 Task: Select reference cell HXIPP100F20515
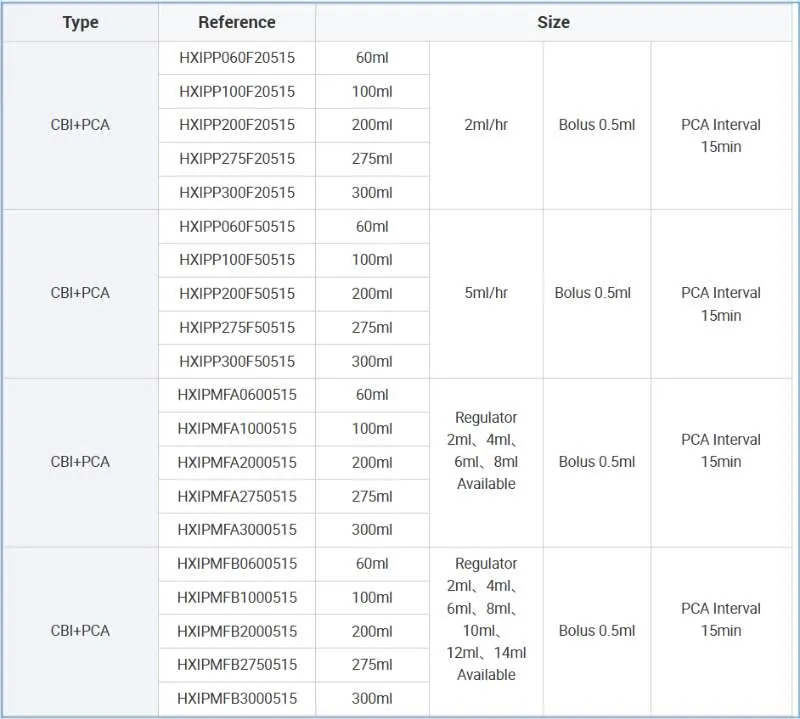[x=237, y=92]
